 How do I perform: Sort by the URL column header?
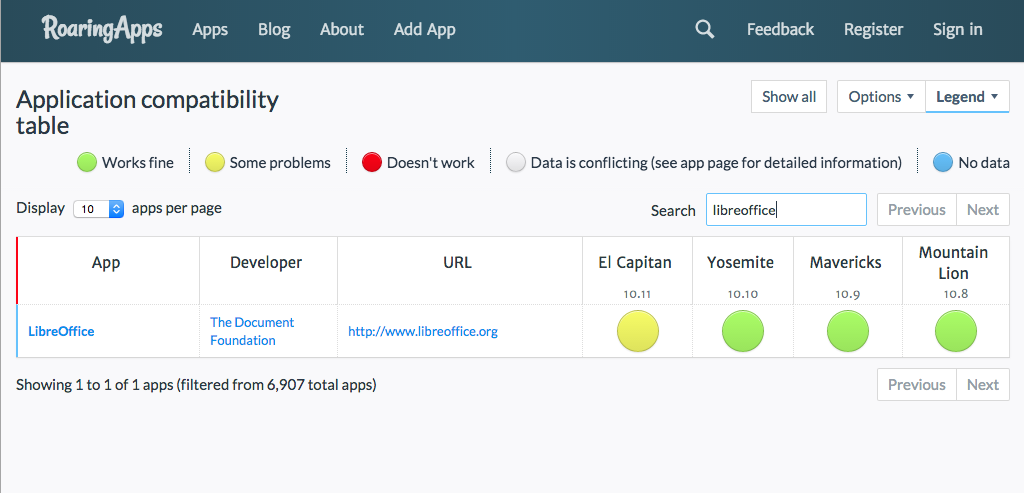click(460, 270)
